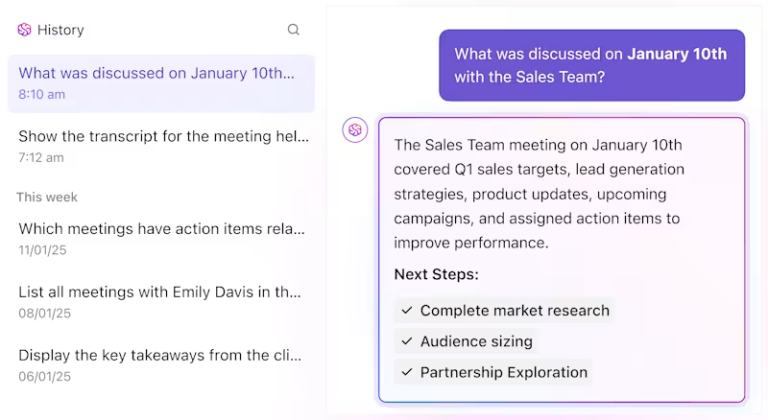Click the 'Next Steps:' heading
Viewport: 768px width, 420px height.
point(436,275)
